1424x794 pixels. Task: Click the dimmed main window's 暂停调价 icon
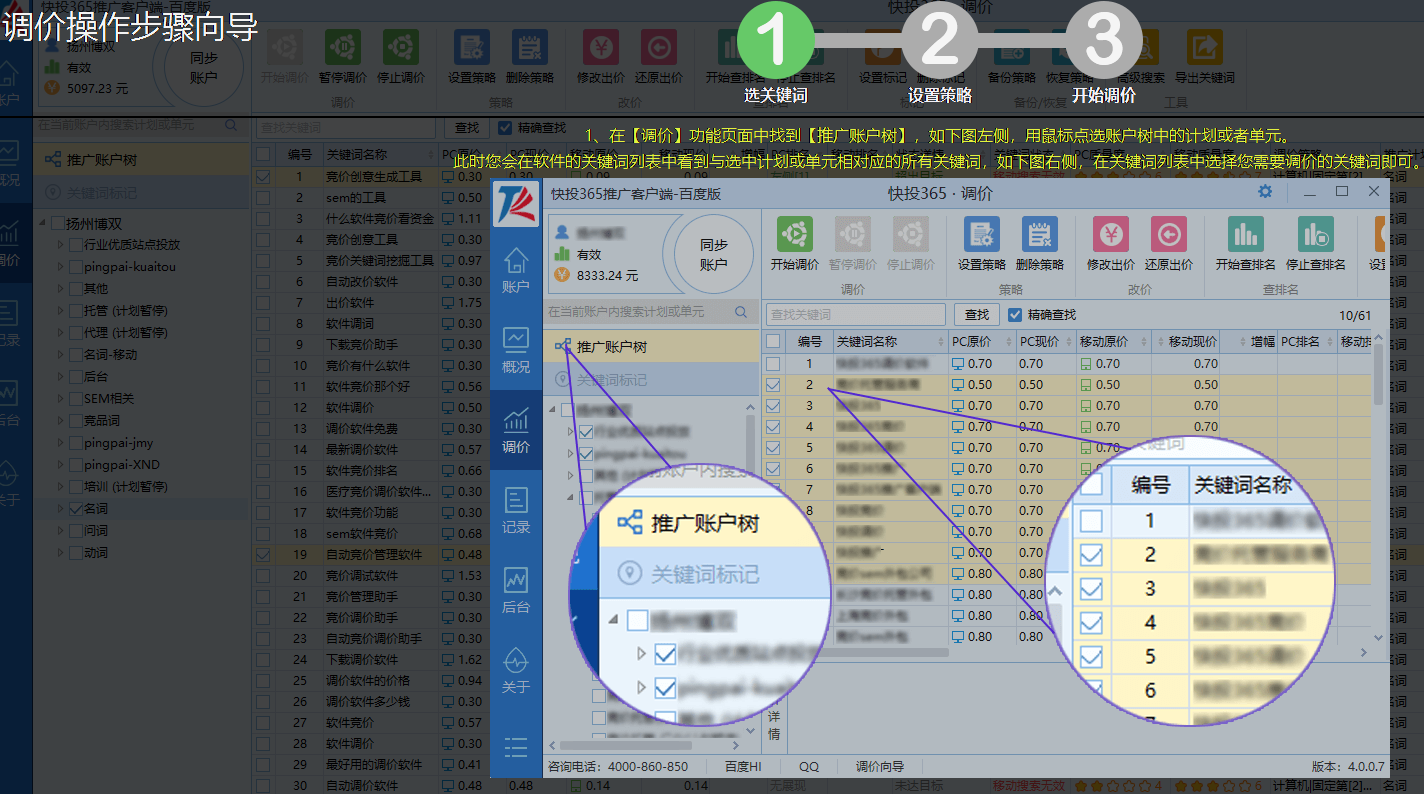coord(342,48)
